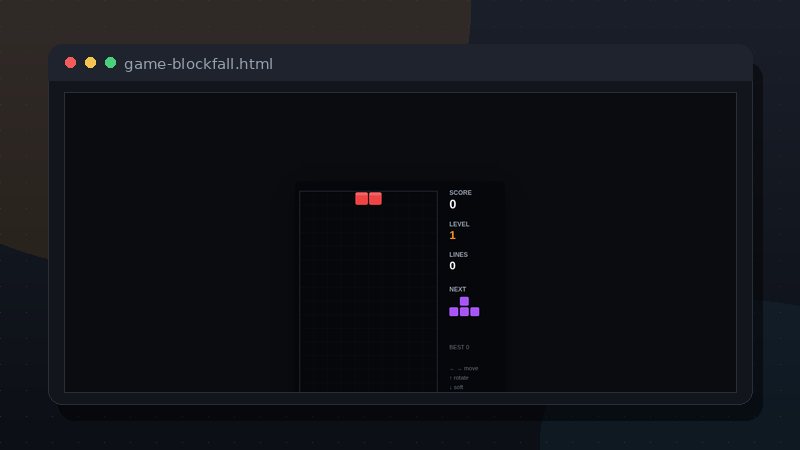Click the NEXT label
This screenshot has width=800, height=450.
tap(457, 289)
